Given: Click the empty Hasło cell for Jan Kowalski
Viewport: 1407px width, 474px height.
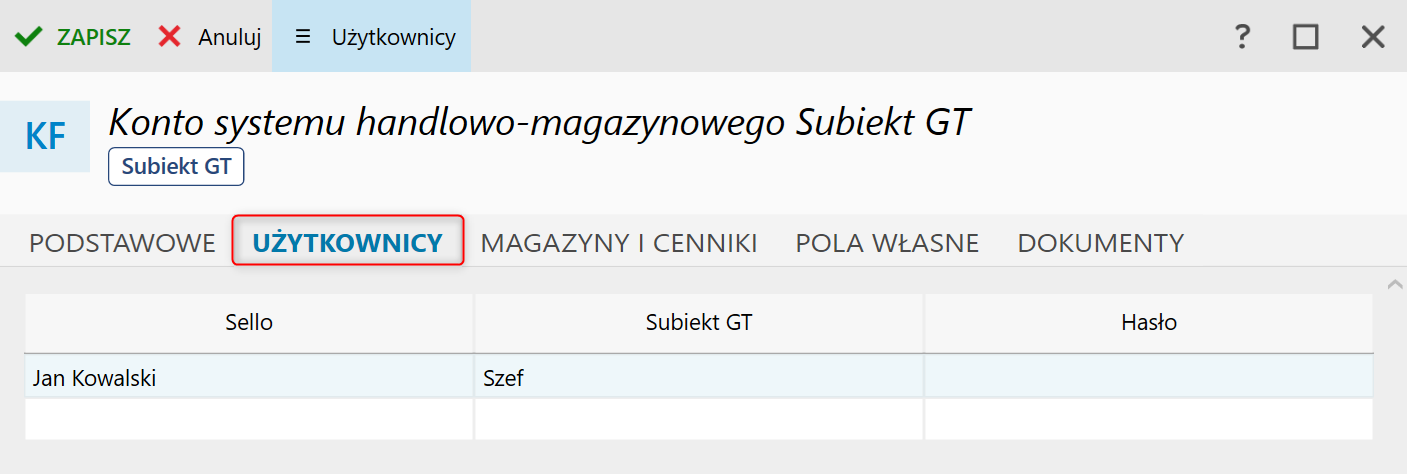Looking at the screenshot, I should tap(1148, 378).
